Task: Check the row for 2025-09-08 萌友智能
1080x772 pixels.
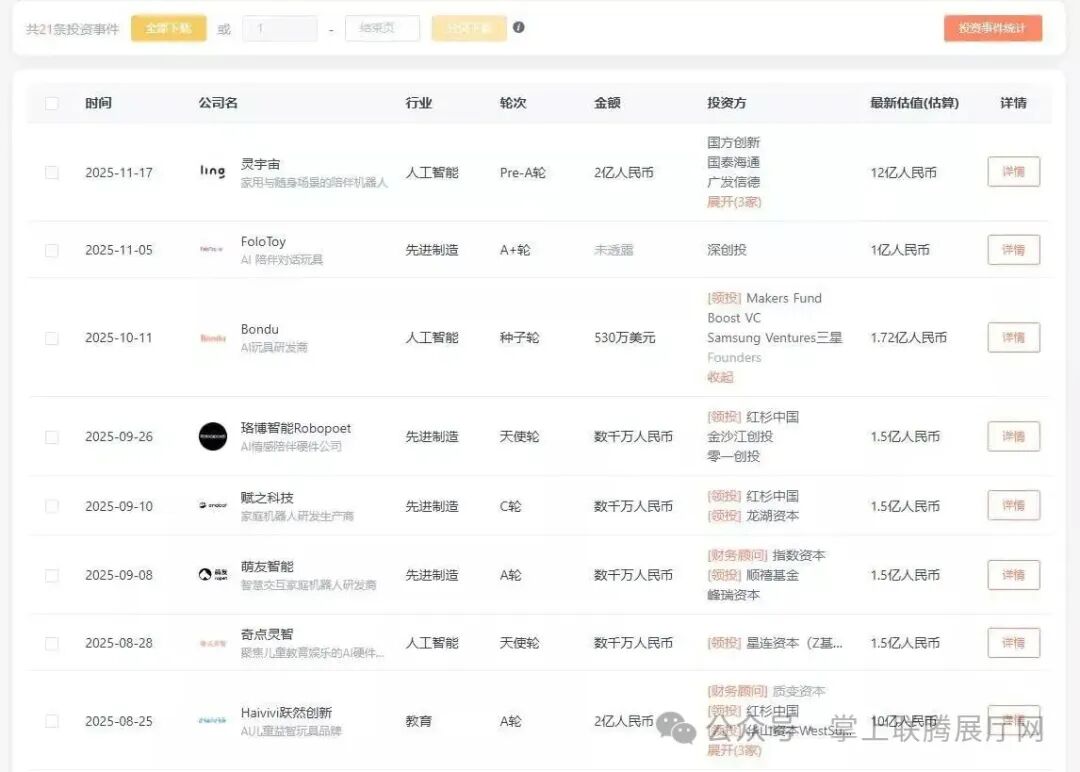Action: 52,575
